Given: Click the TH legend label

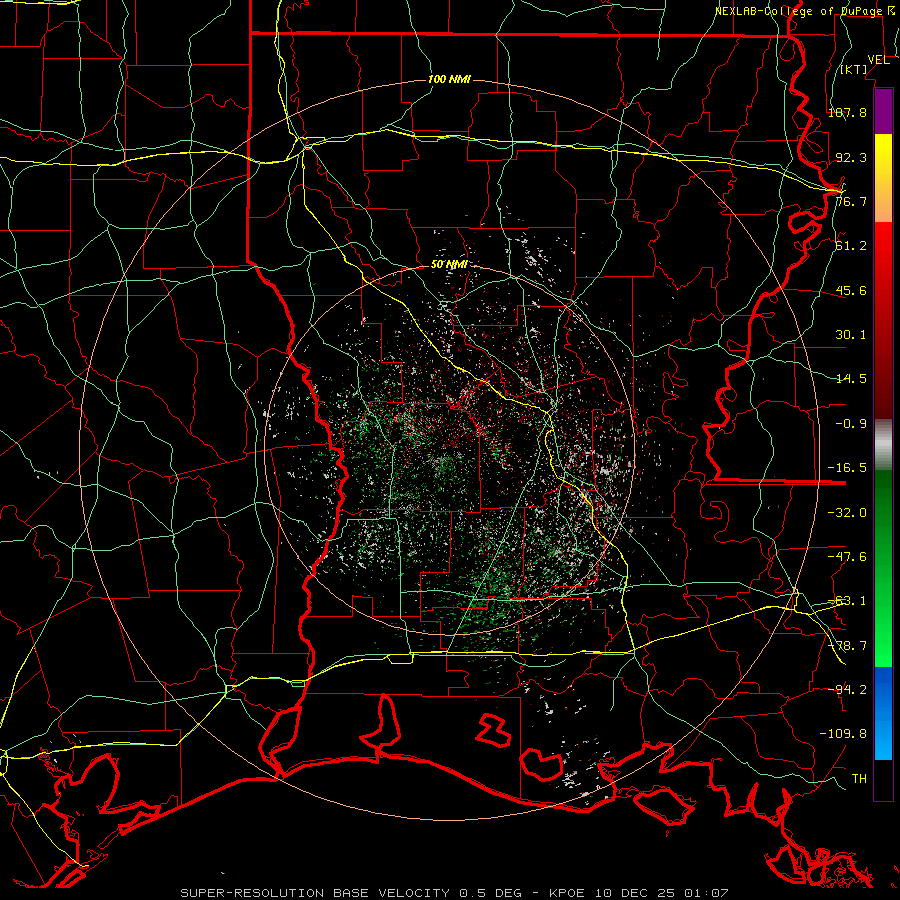Looking at the screenshot, I should 859,779.
